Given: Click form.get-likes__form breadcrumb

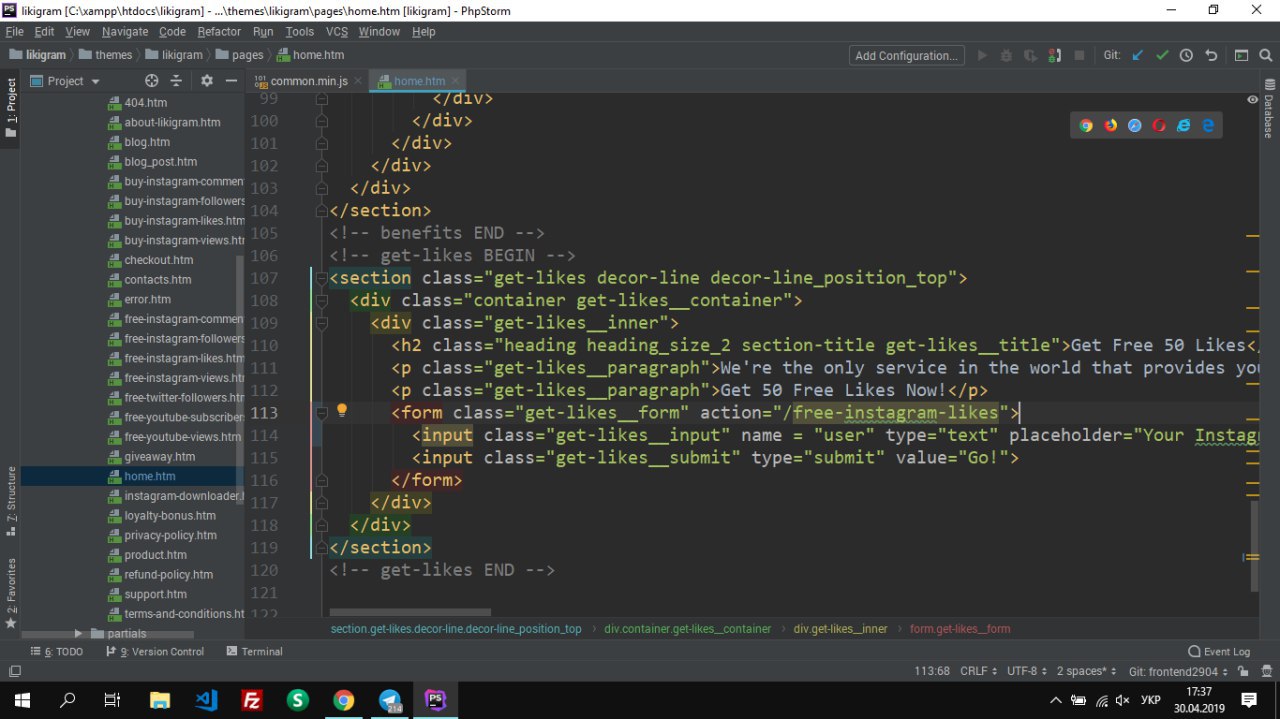Looking at the screenshot, I should click(x=960, y=629).
